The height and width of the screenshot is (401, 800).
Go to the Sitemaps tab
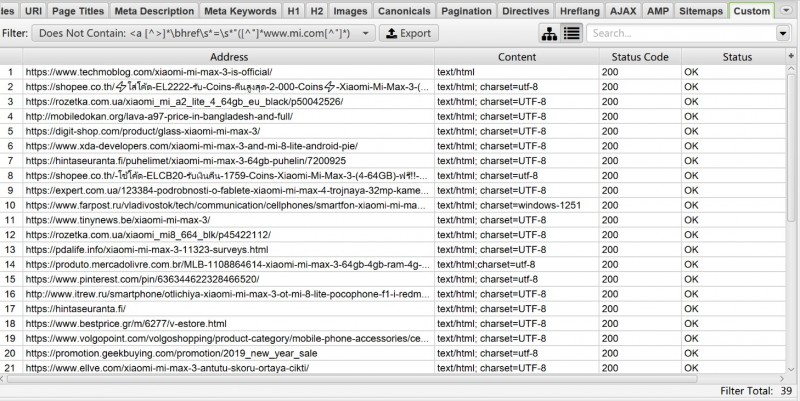point(699,11)
